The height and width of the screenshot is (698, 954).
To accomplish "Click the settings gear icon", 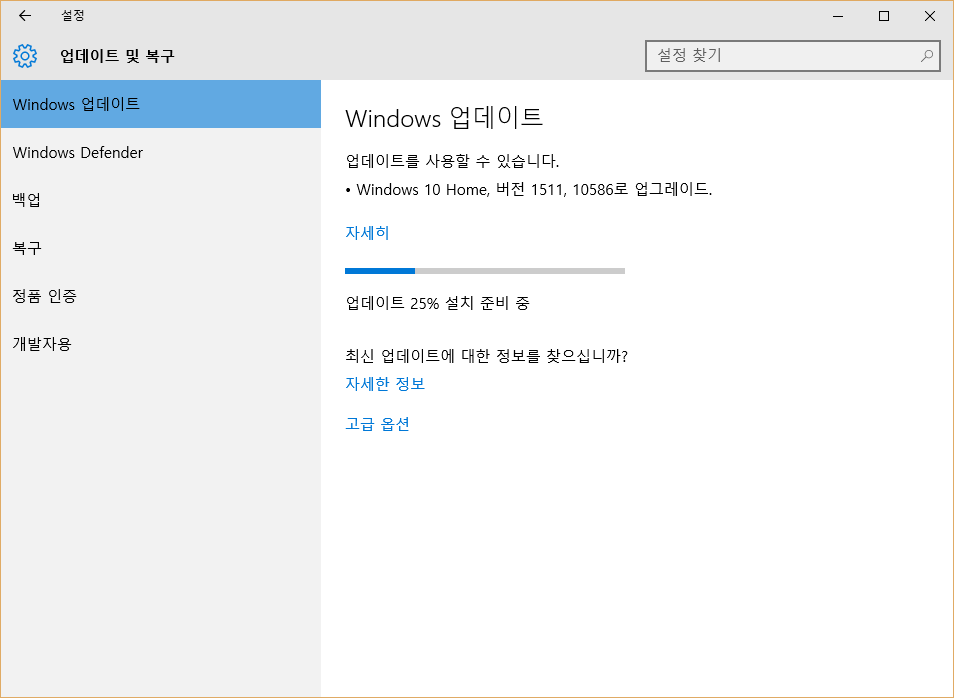I will pyautogui.click(x=25, y=55).
